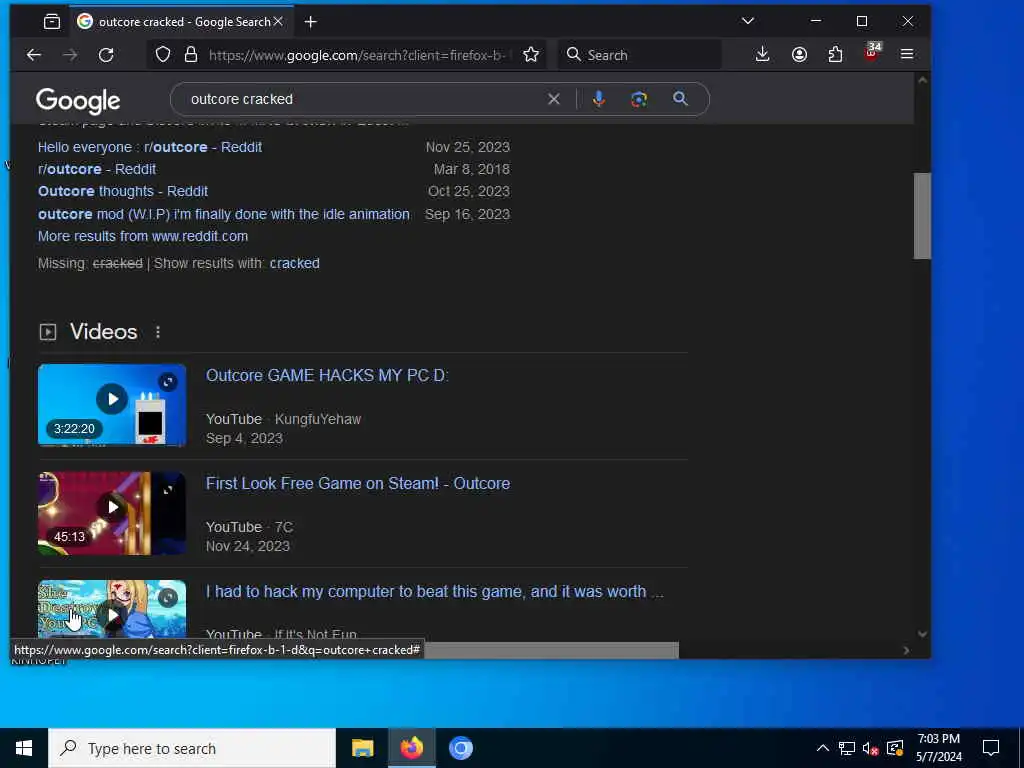Select the outcore cracked browser tab

tap(180, 22)
